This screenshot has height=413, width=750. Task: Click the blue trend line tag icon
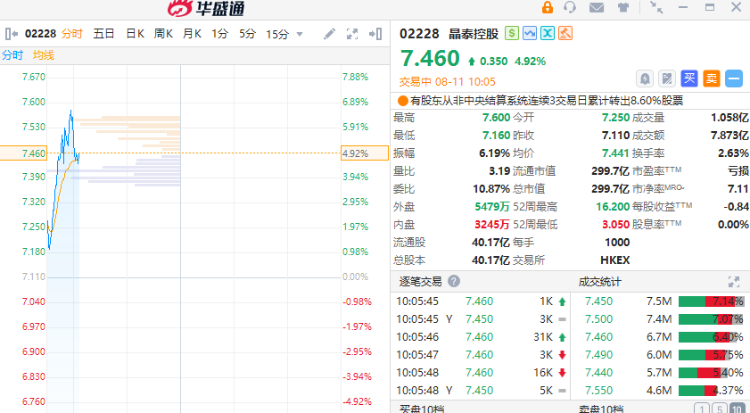529,33
